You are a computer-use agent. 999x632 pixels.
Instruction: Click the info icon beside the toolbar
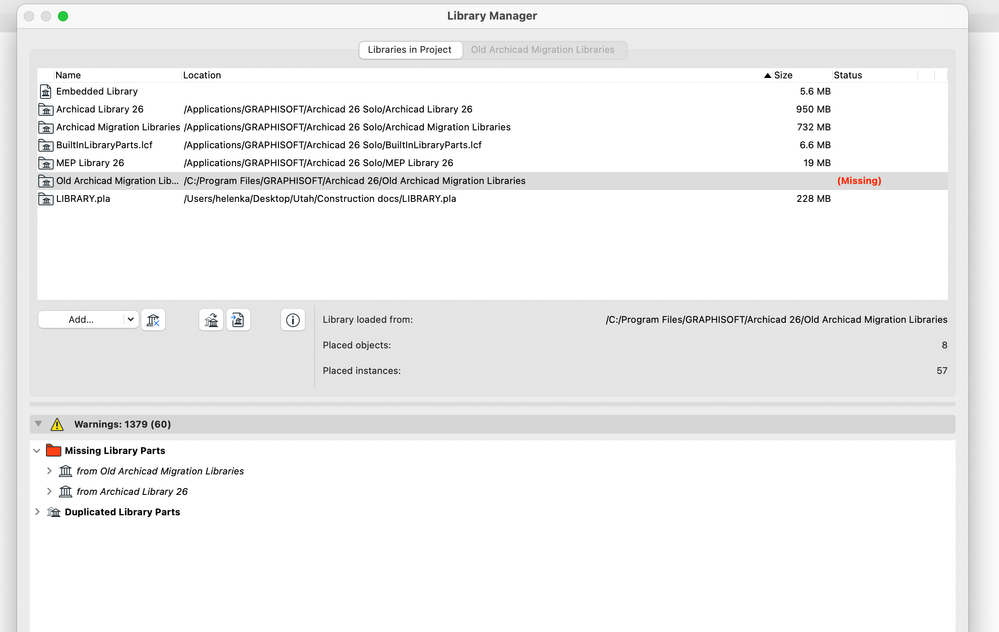point(292,319)
